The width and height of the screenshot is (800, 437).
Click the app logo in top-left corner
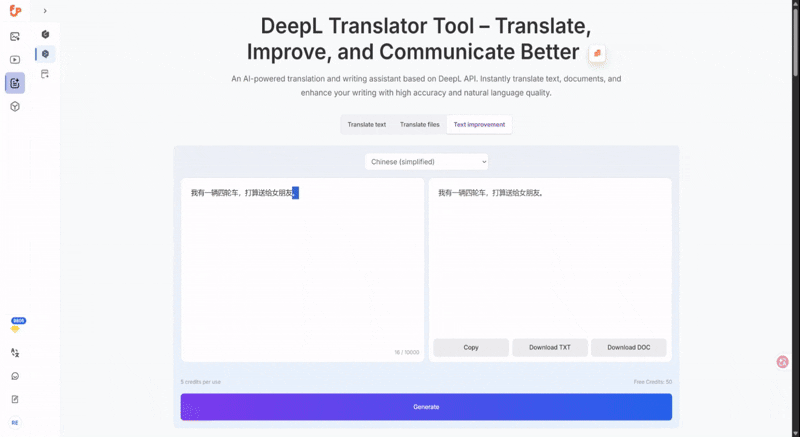[x=15, y=11]
